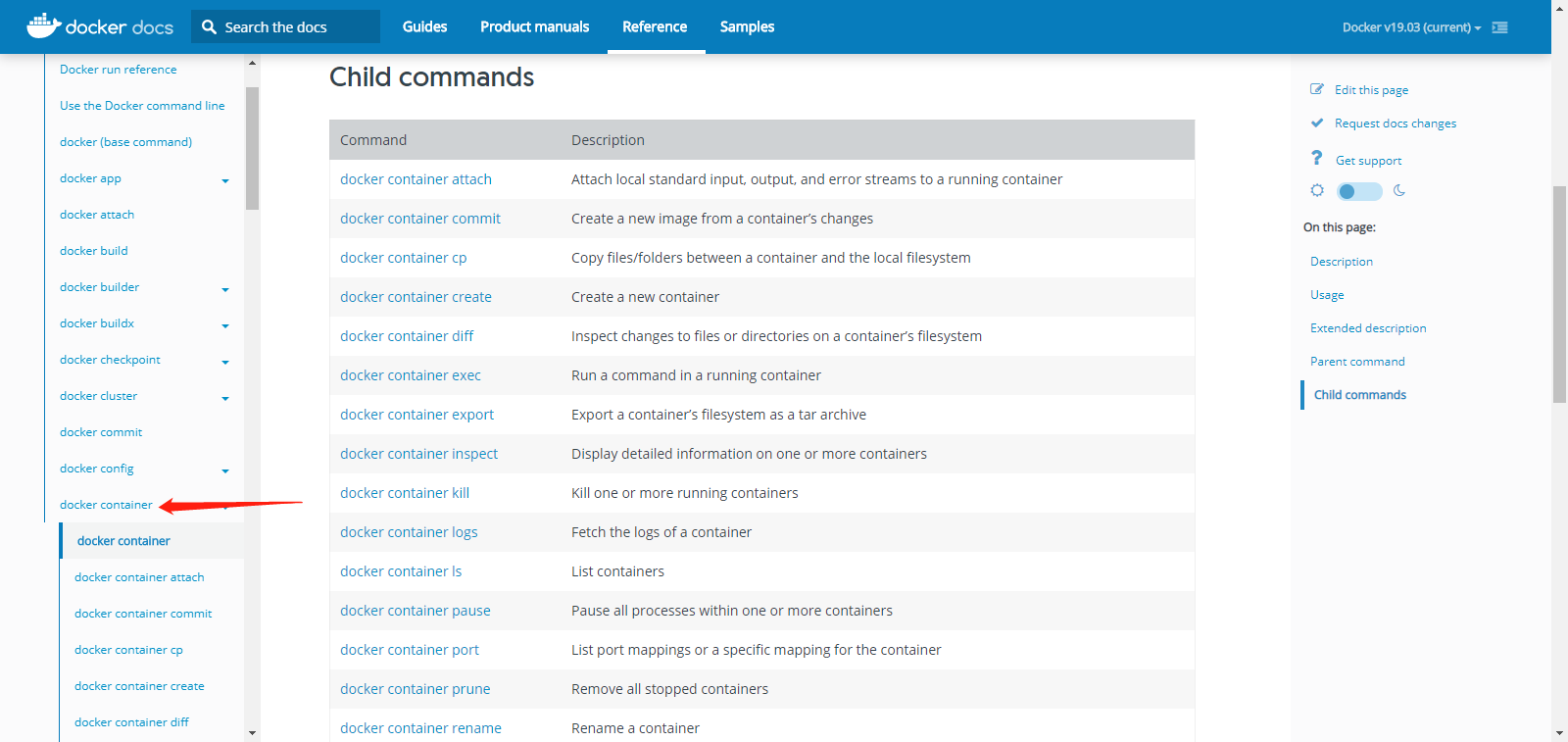Open docker container port table link
The width and height of the screenshot is (1568, 742).
(410, 650)
